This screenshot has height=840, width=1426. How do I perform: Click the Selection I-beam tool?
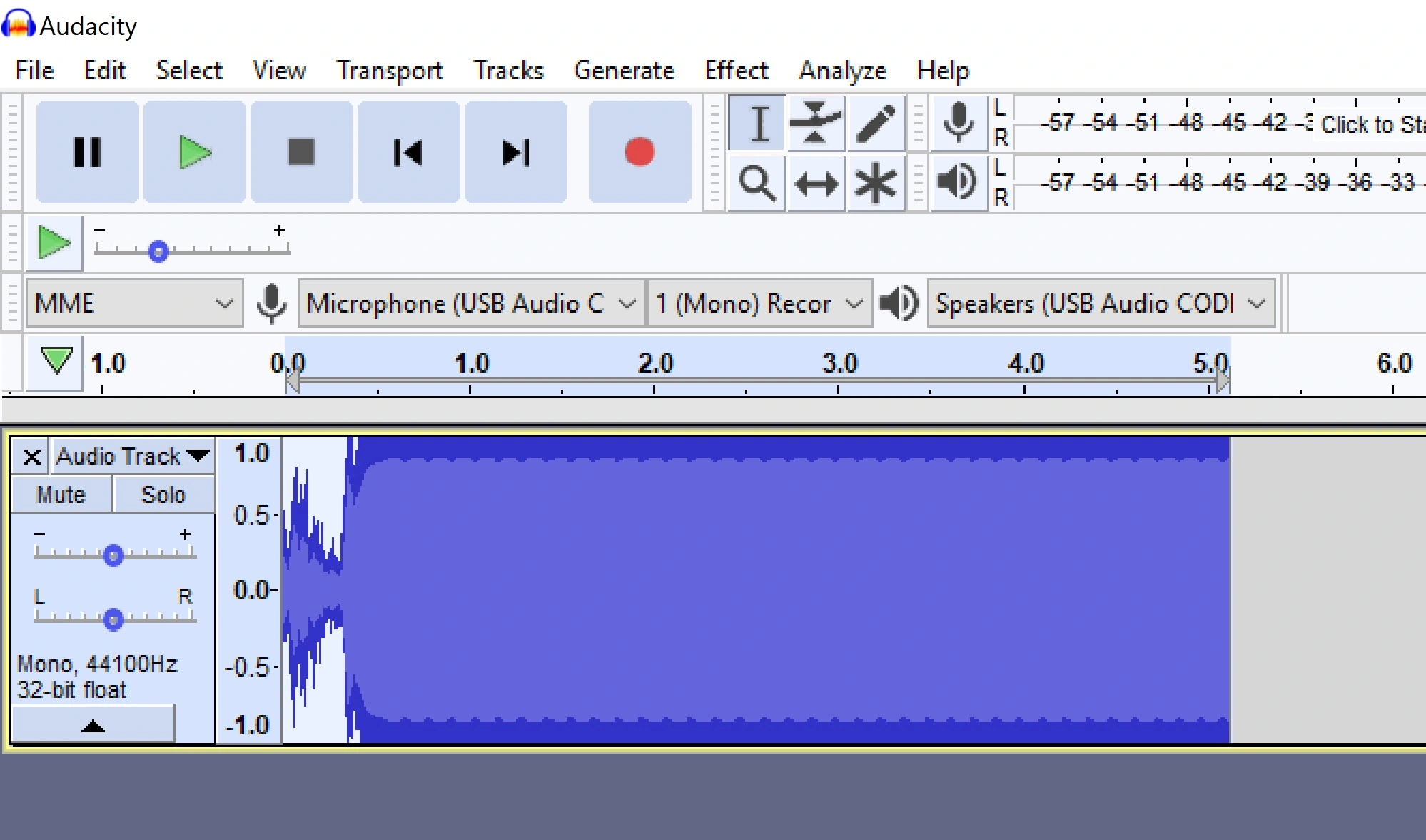pos(759,123)
